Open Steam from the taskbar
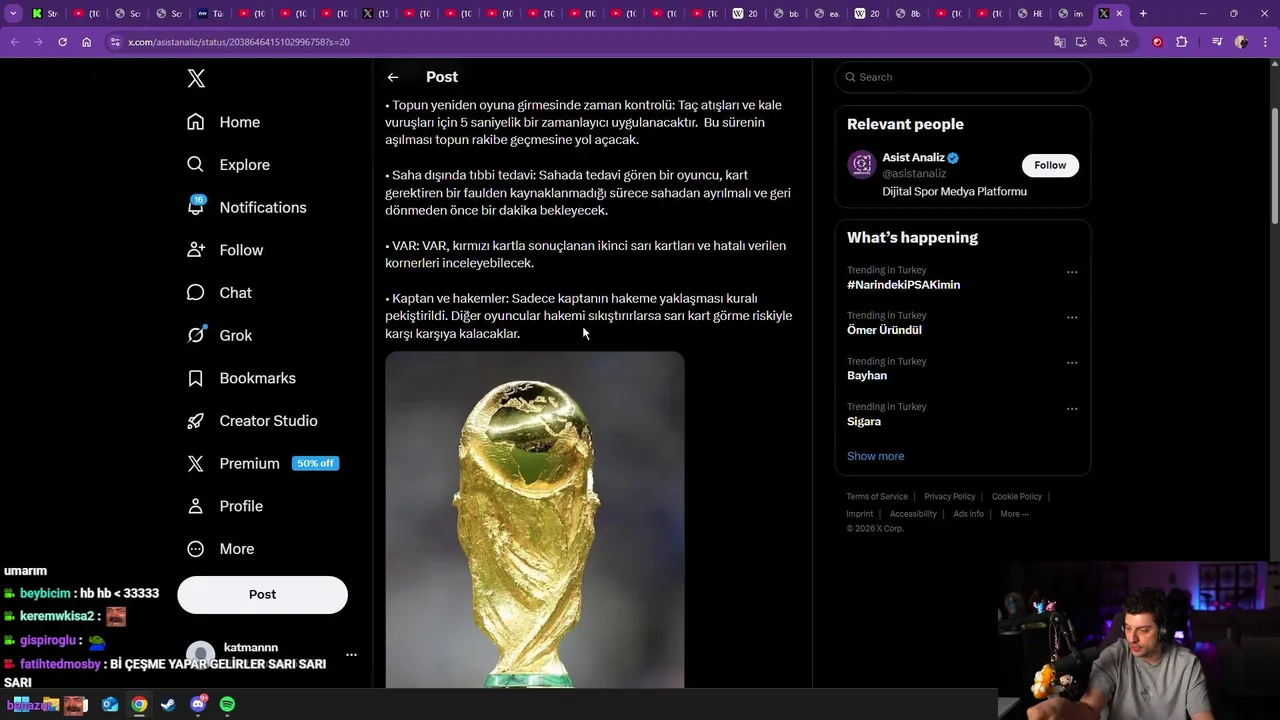The height and width of the screenshot is (720, 1280). coord(168,705)
